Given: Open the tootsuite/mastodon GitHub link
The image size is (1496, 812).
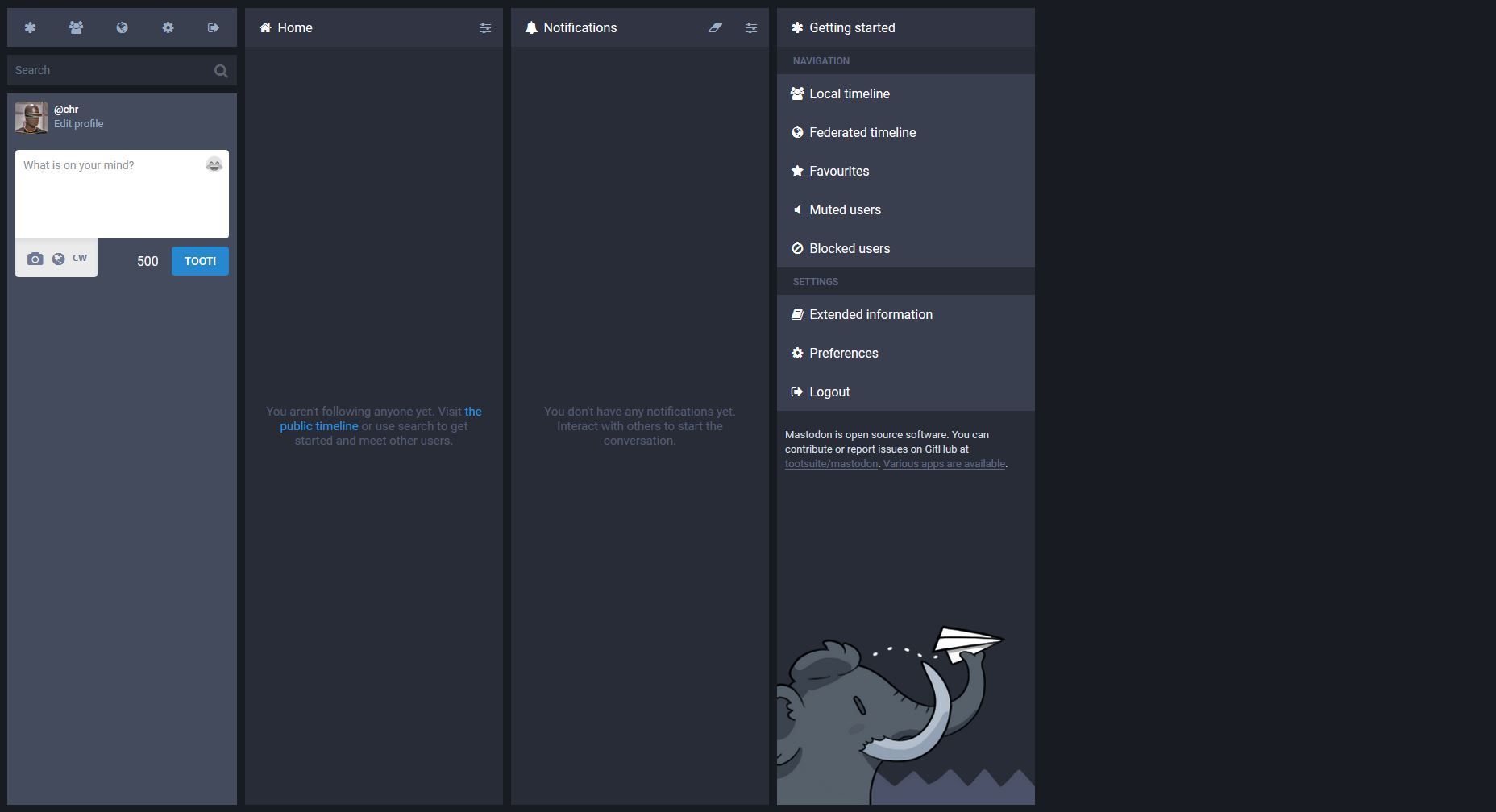Looking at the screenshot, I should pos(831,464).
